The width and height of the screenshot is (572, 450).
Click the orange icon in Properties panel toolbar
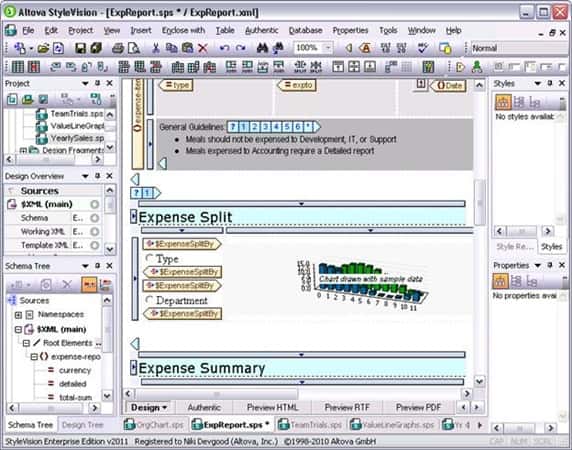(x=500, y=281)
